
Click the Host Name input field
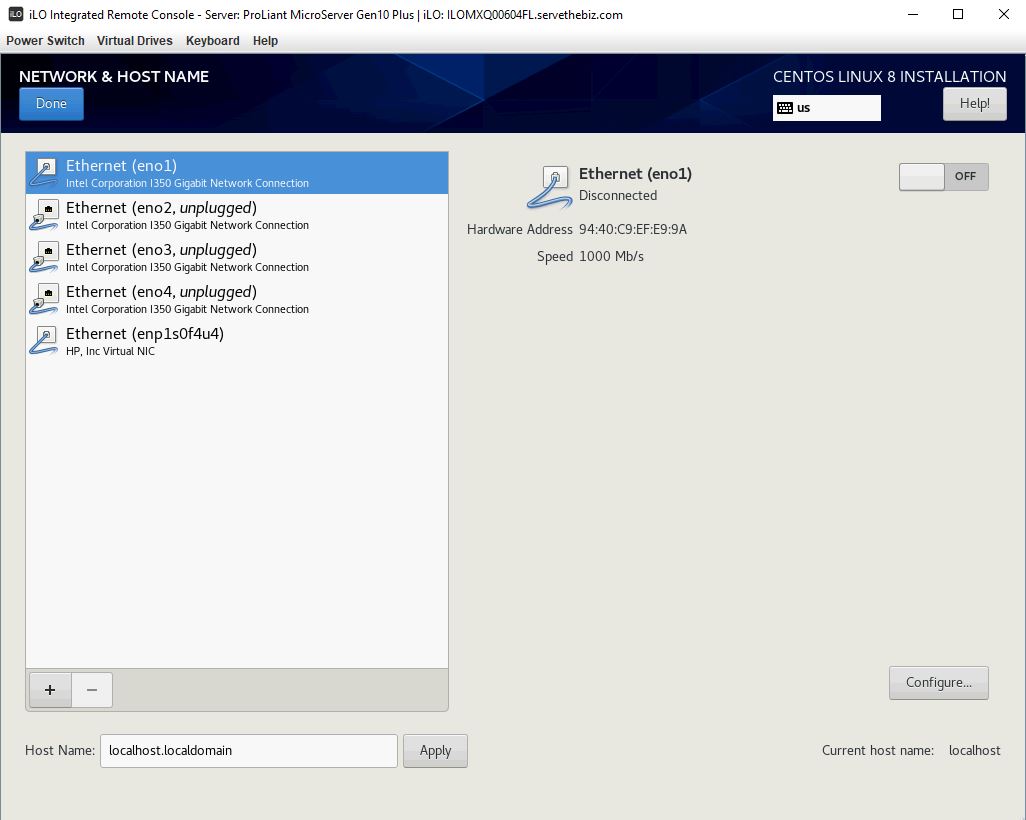point(249,751)
